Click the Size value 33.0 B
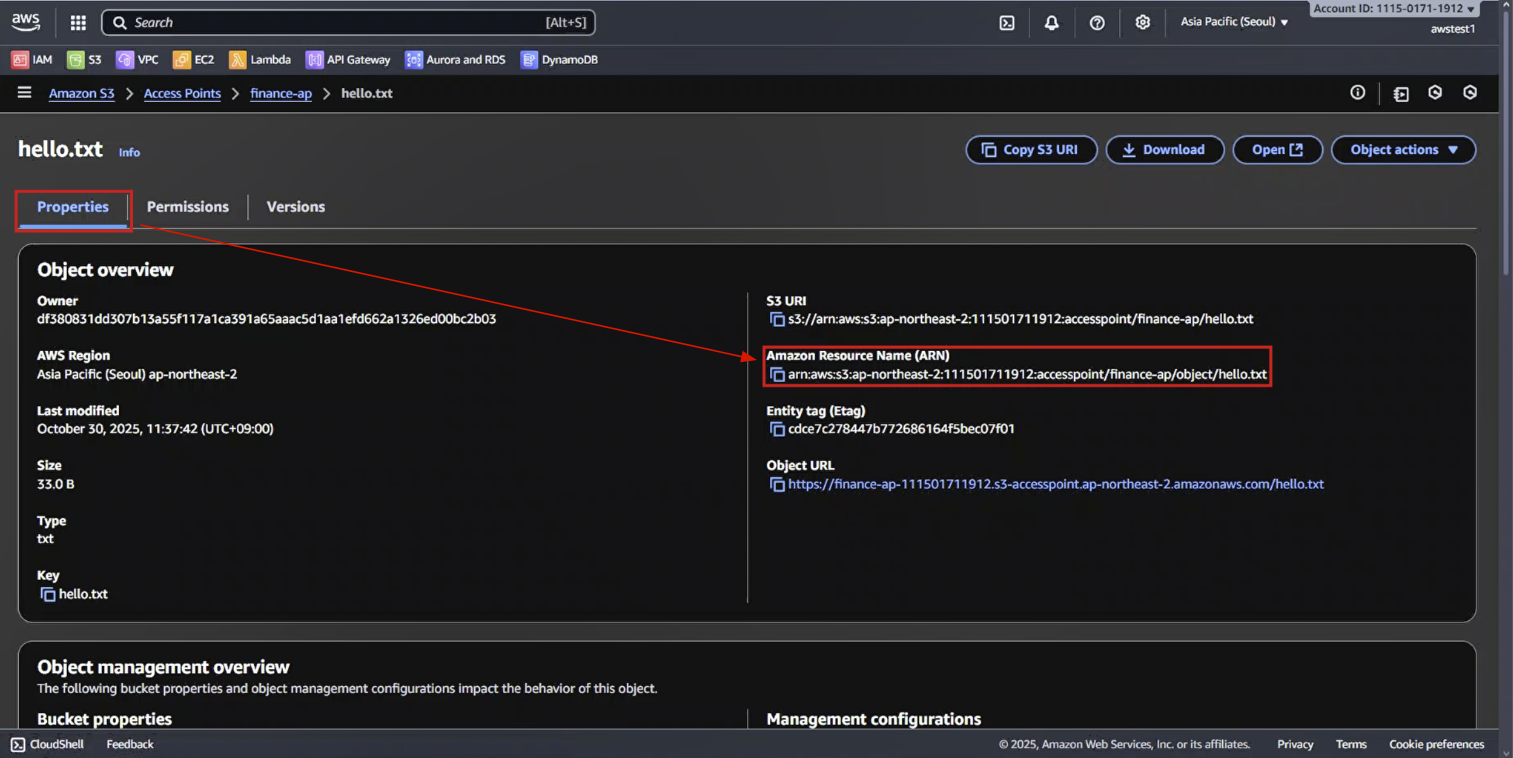Viewport: 1513px width, 758px height. pyautogui.click(x=56, y=484)
